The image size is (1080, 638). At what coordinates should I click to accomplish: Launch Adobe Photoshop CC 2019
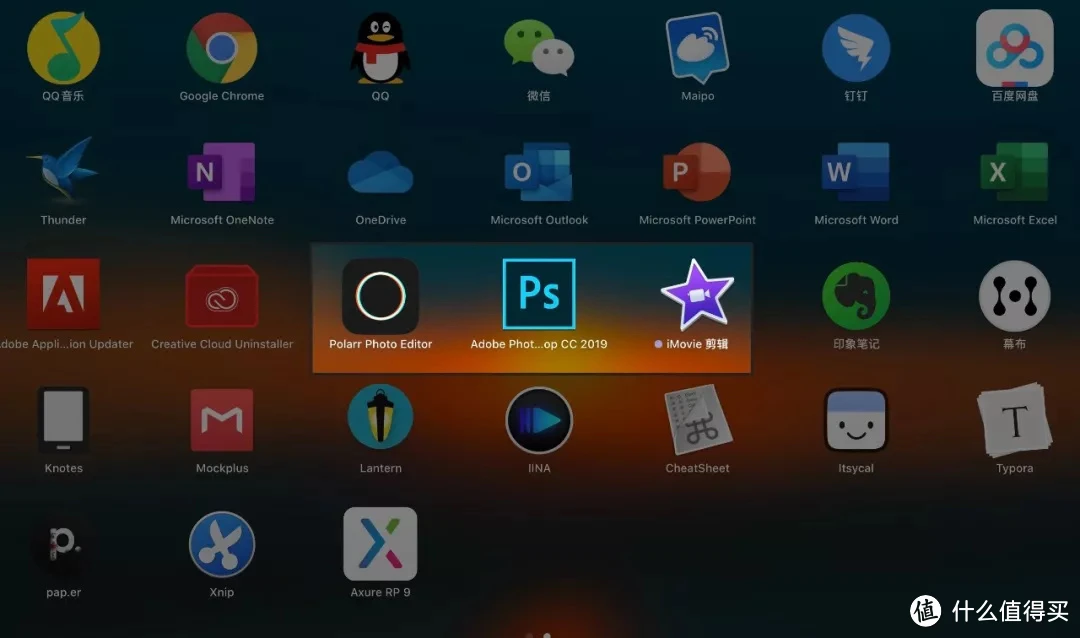pyautogui.click(x=539, y=294)
